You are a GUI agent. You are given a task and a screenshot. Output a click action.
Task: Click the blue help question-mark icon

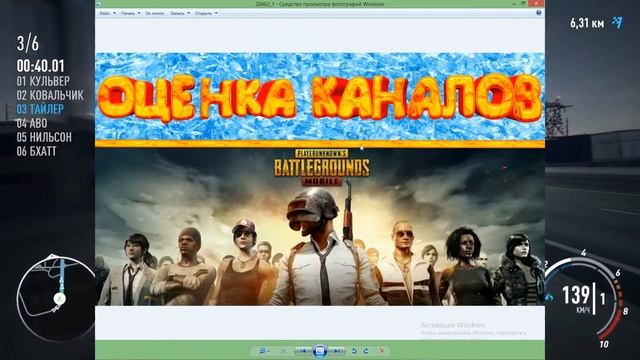click(x=538, y=13)
